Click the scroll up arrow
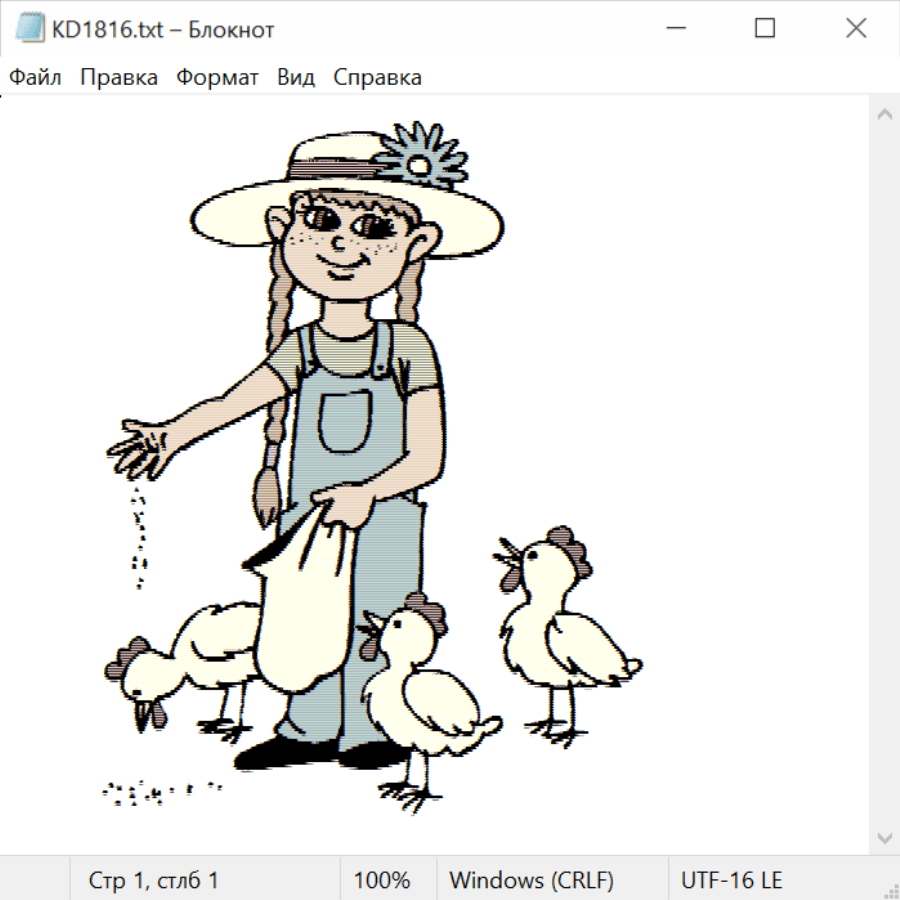The image size is (900, 900). 884,115
